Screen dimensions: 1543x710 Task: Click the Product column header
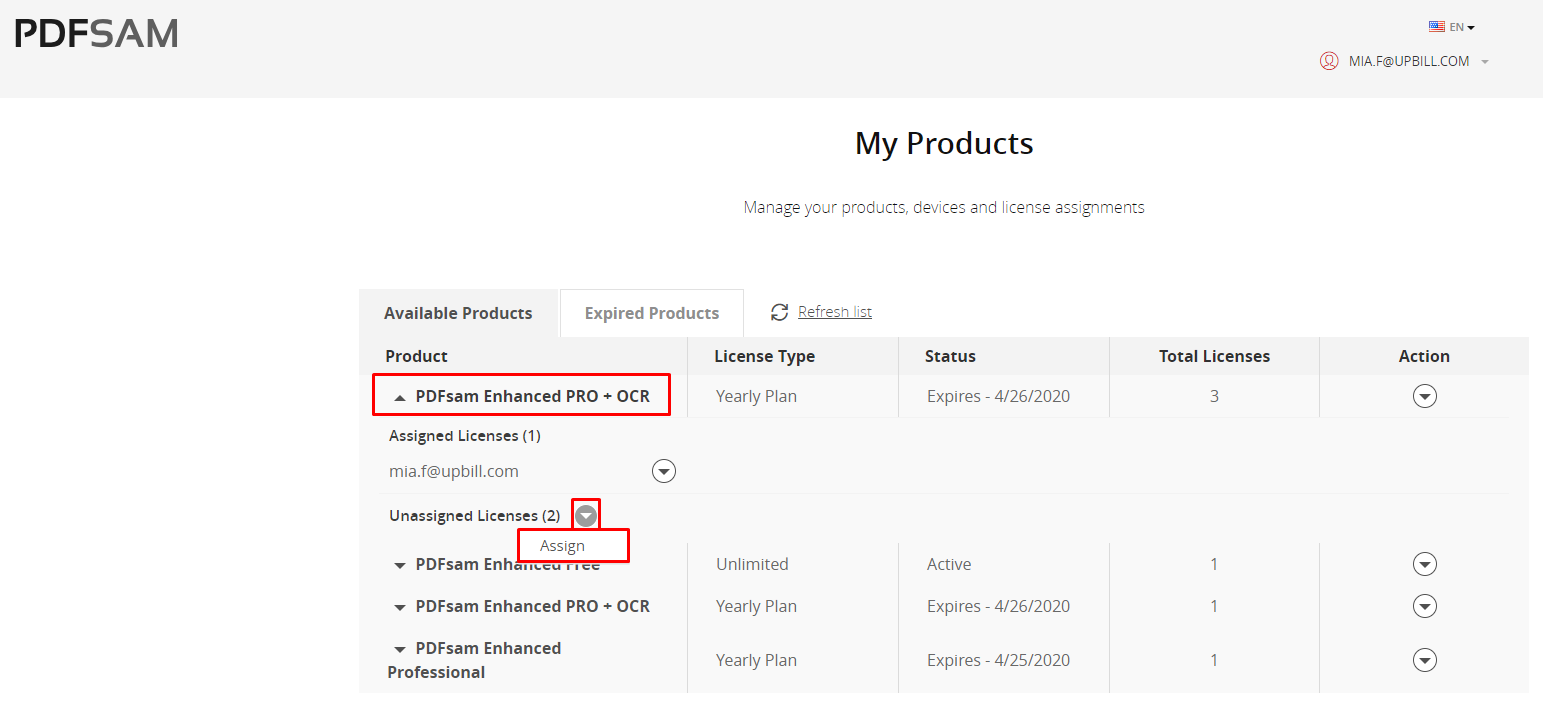coord(416,356)
